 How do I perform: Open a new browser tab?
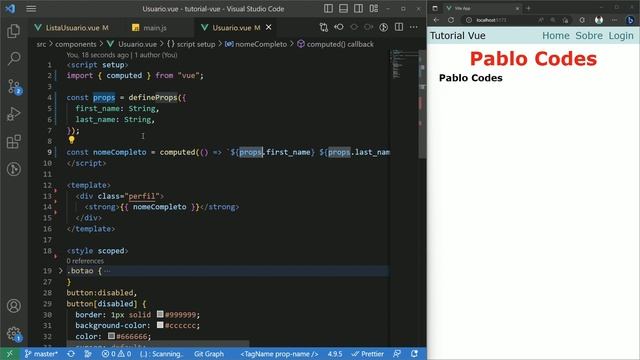pos(528,8)
